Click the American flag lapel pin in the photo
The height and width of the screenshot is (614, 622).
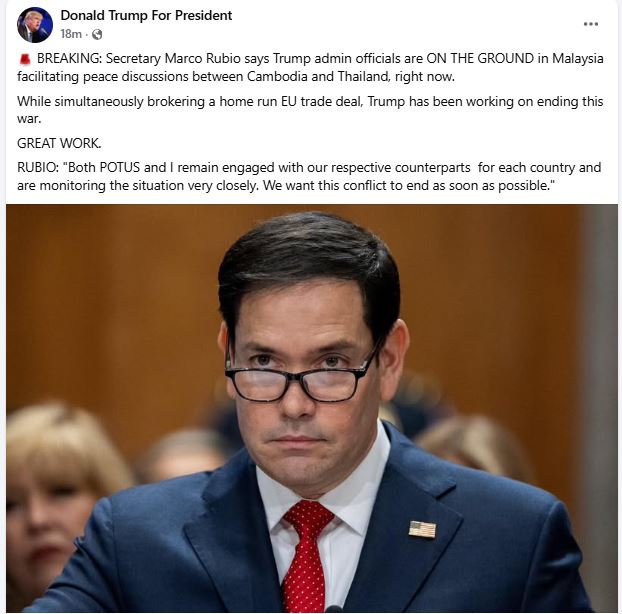[422, 529]
